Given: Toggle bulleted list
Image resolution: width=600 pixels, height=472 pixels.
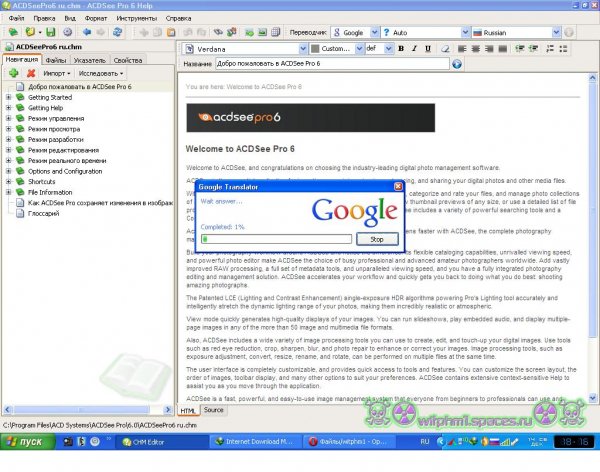Looking at the screenshot, I should [x=563, y=49].
